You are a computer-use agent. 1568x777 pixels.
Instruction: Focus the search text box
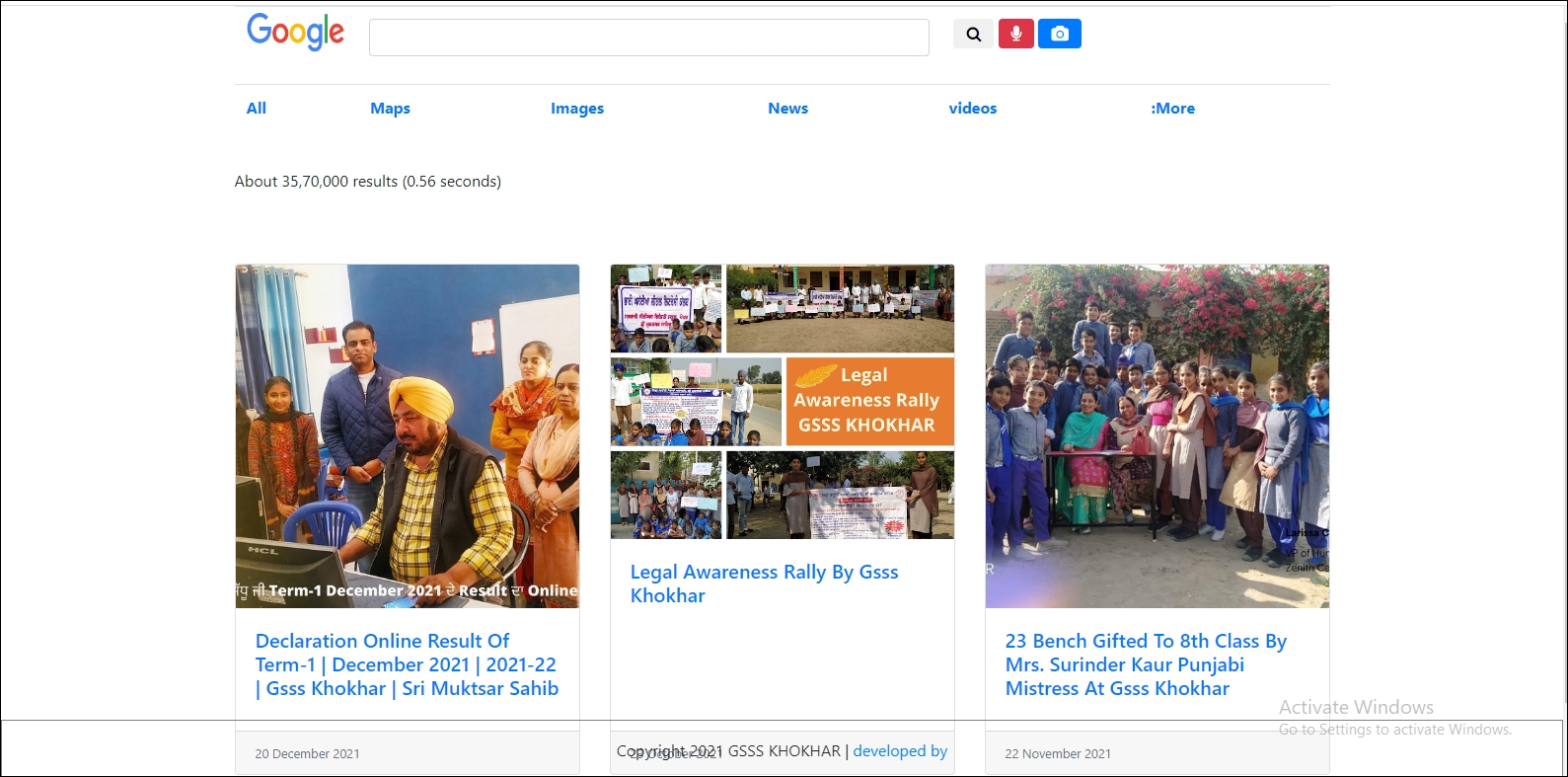click(x=648, y=38)
